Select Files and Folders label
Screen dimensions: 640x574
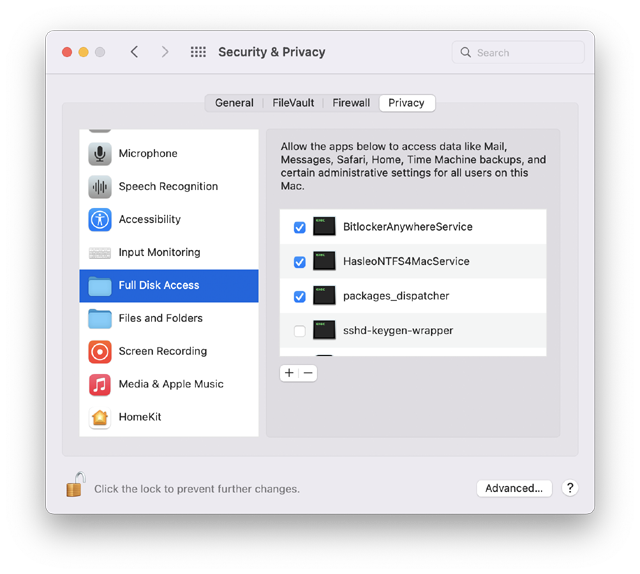(x=160, y=318)
